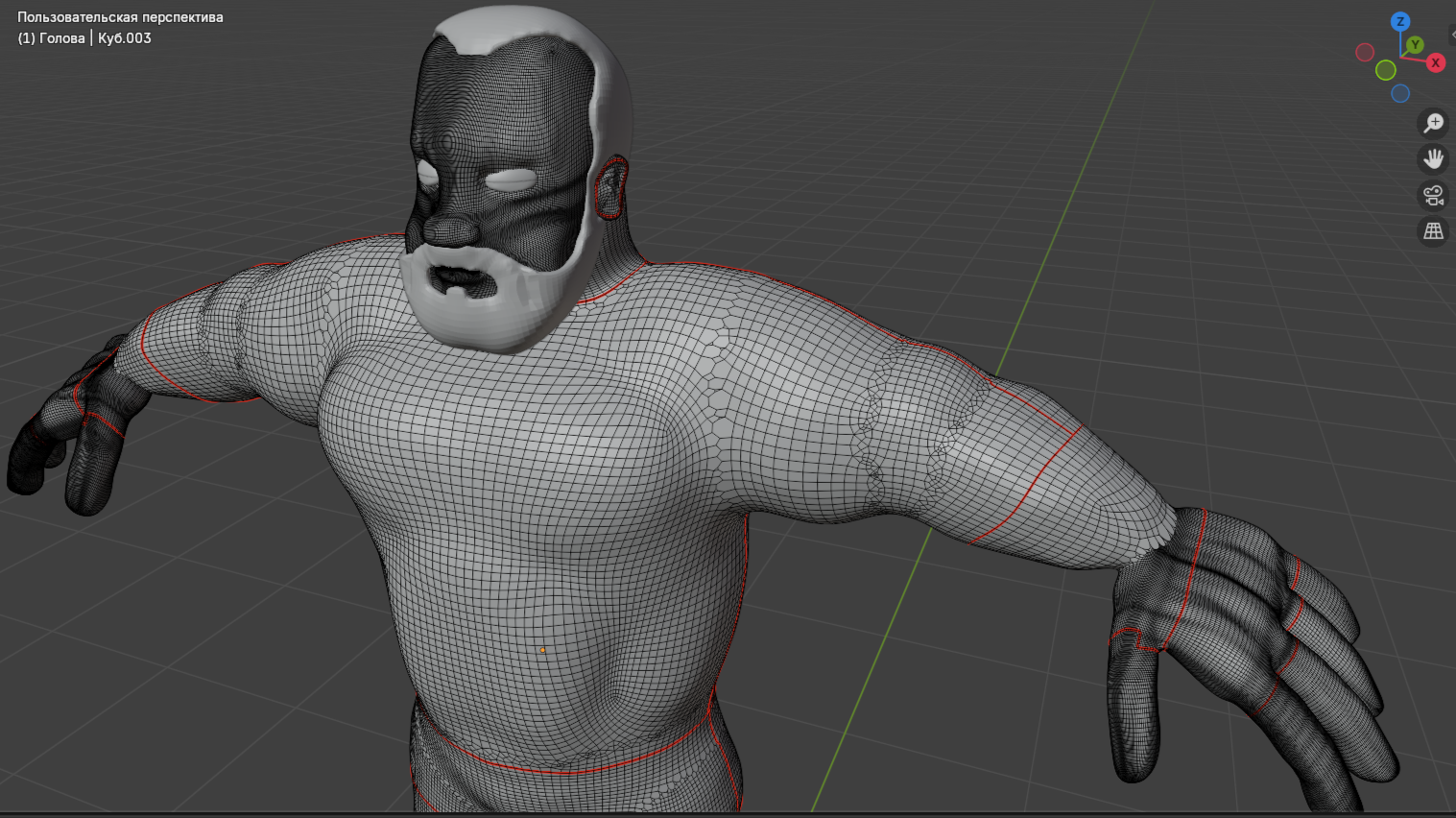Select the negative X axis circle
This screenshot has width=1456, height=818.
[1365, 52]
